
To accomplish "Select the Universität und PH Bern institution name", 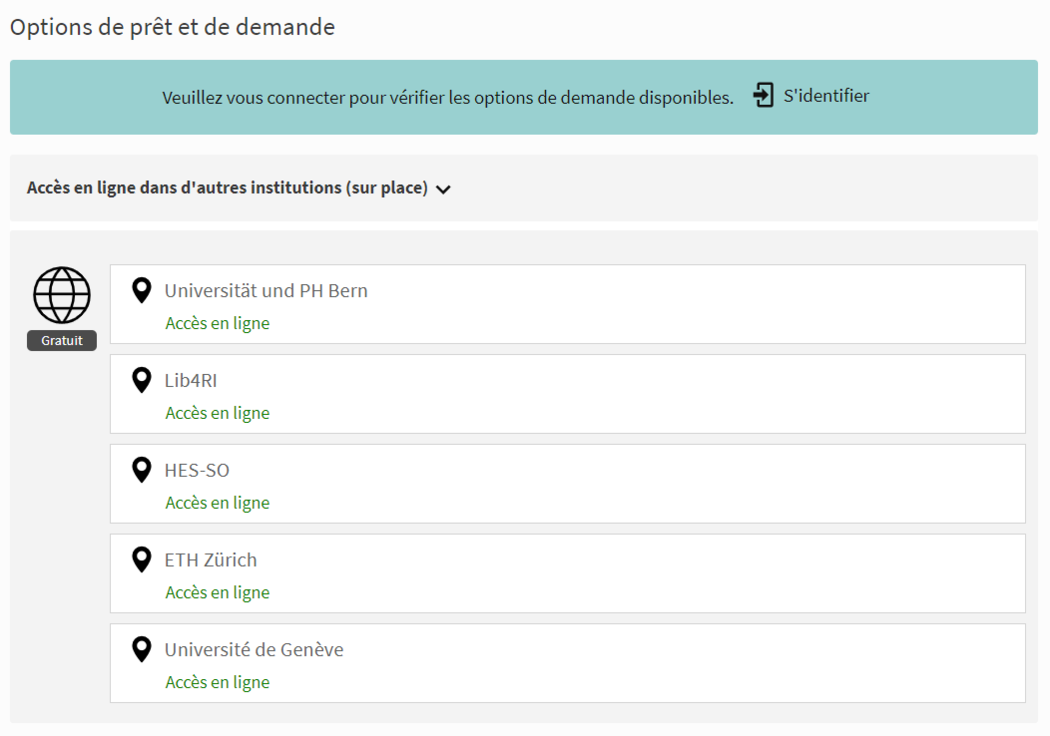I will 266,291.
